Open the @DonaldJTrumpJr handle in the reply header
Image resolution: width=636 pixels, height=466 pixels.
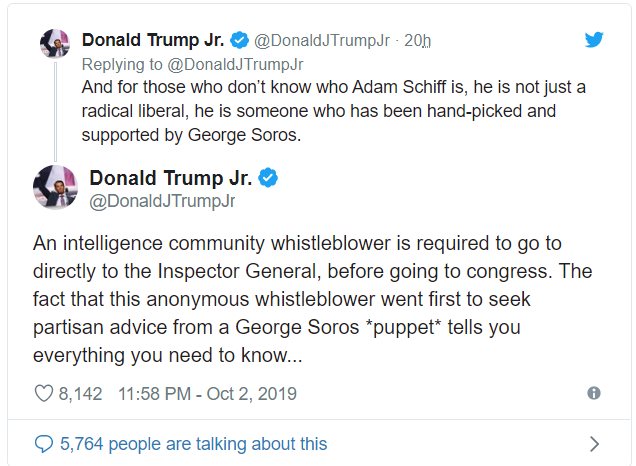point(324,41)
